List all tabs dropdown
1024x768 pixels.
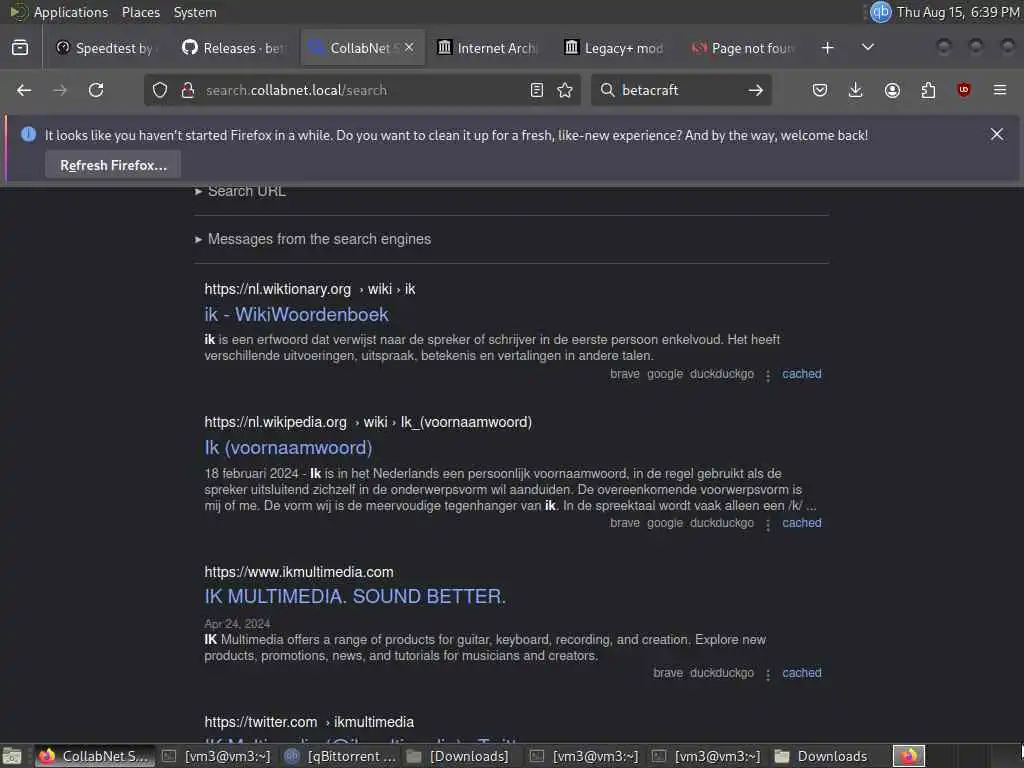pos(868,48)
